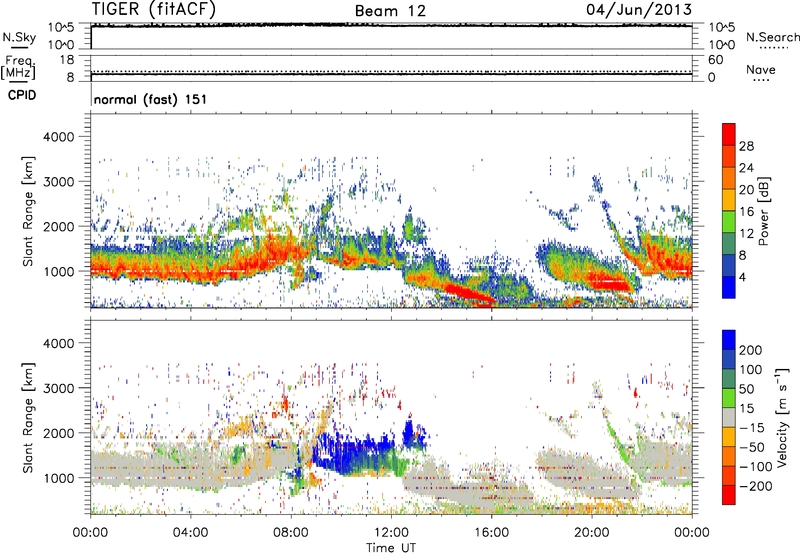The width and height of the screenshot is (800, 554).
Task: Click the "60" Nave axis value
Action: point(715,60)
